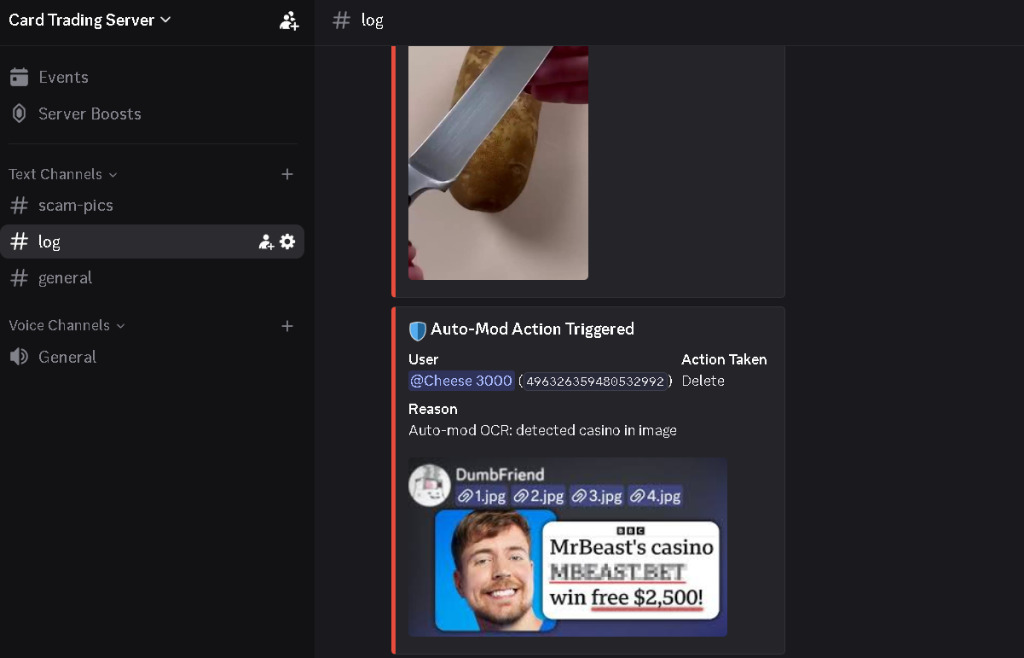The width and height of the screenshot is (1024, 658).
Task: Click the DumbFriend username in embed
Action: tap(500, 475)
